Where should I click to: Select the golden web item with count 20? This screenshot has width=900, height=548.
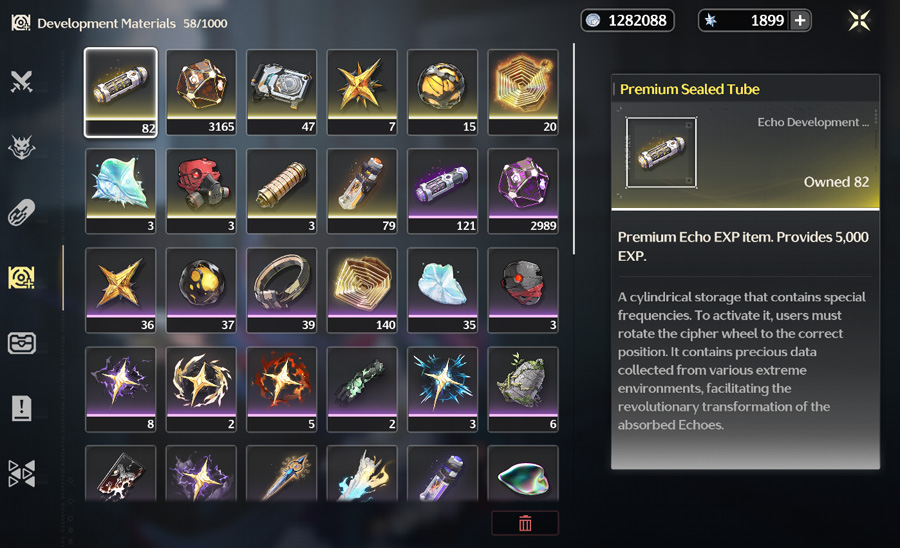[x=523, y=92]
